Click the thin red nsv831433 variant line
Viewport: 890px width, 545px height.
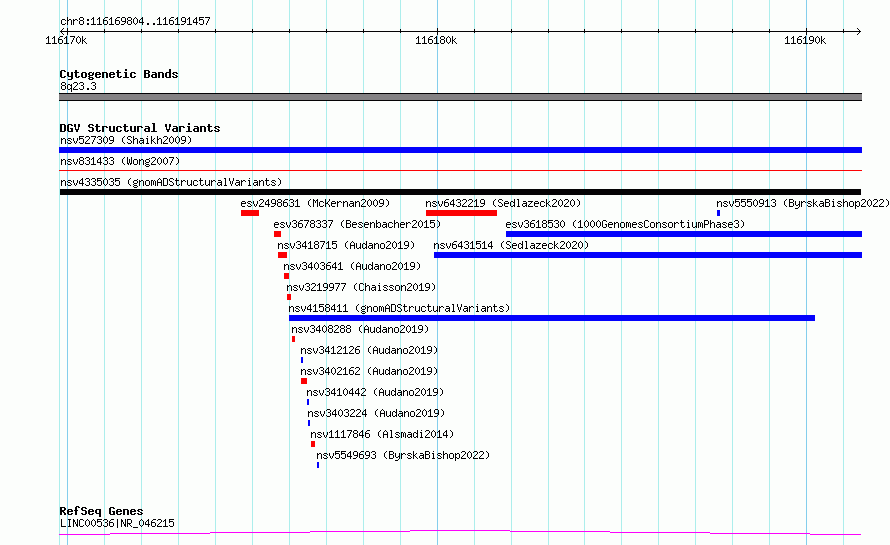tap(460, 170)
